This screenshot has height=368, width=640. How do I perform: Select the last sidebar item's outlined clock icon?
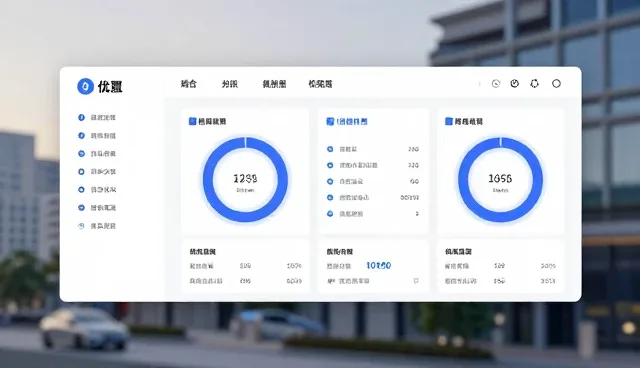(81, 226)
